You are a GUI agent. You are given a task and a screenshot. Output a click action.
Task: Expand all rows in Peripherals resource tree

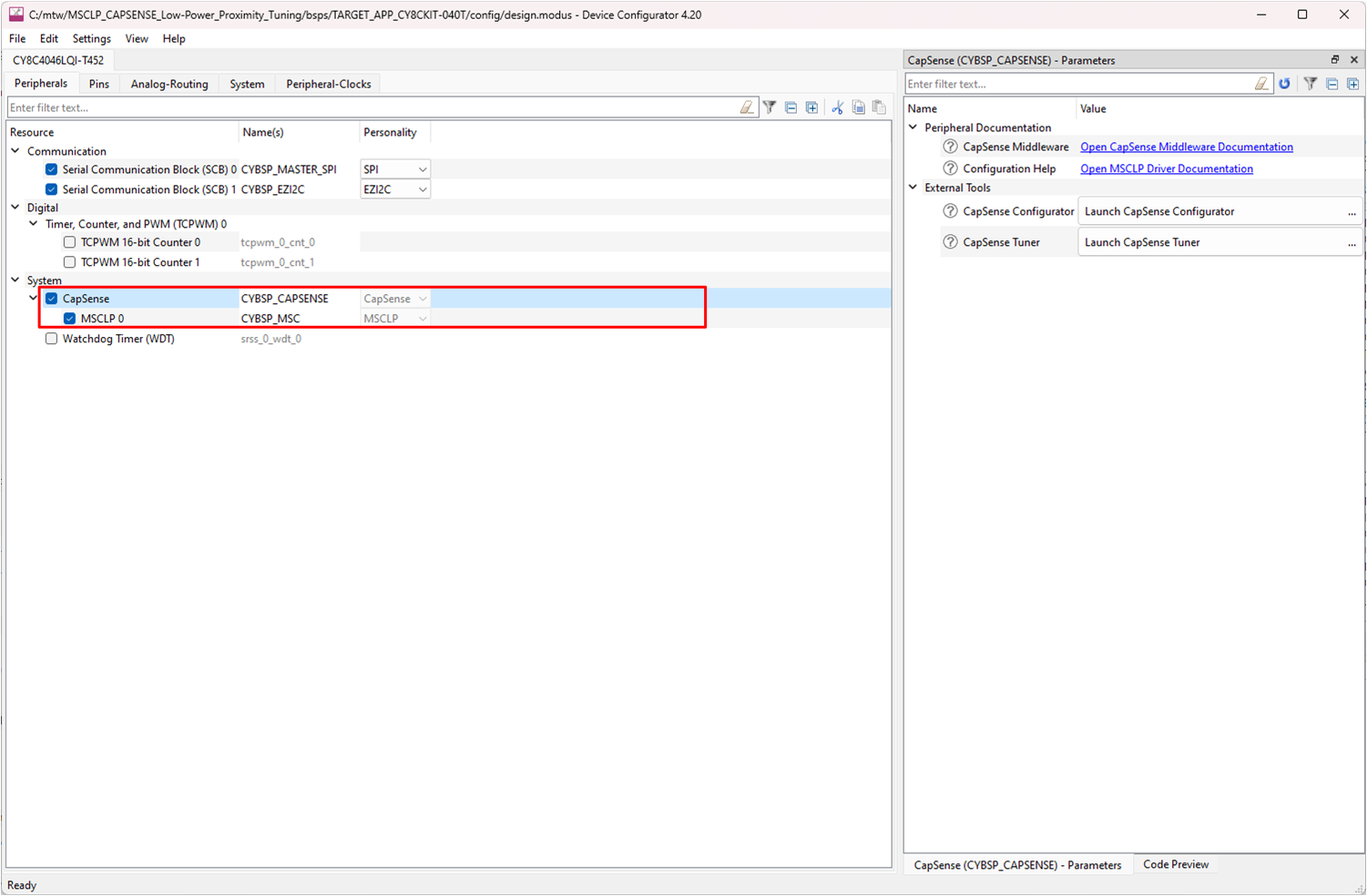(x=811, y=107)
